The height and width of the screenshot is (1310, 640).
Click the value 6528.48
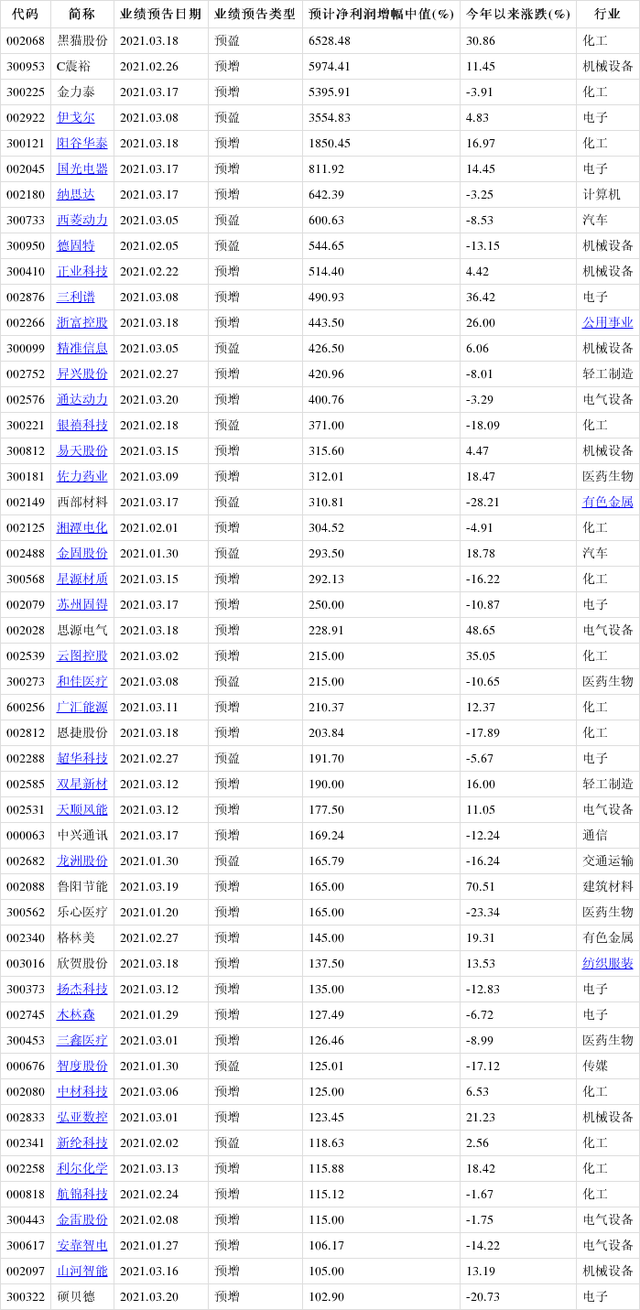coord(330,41)
